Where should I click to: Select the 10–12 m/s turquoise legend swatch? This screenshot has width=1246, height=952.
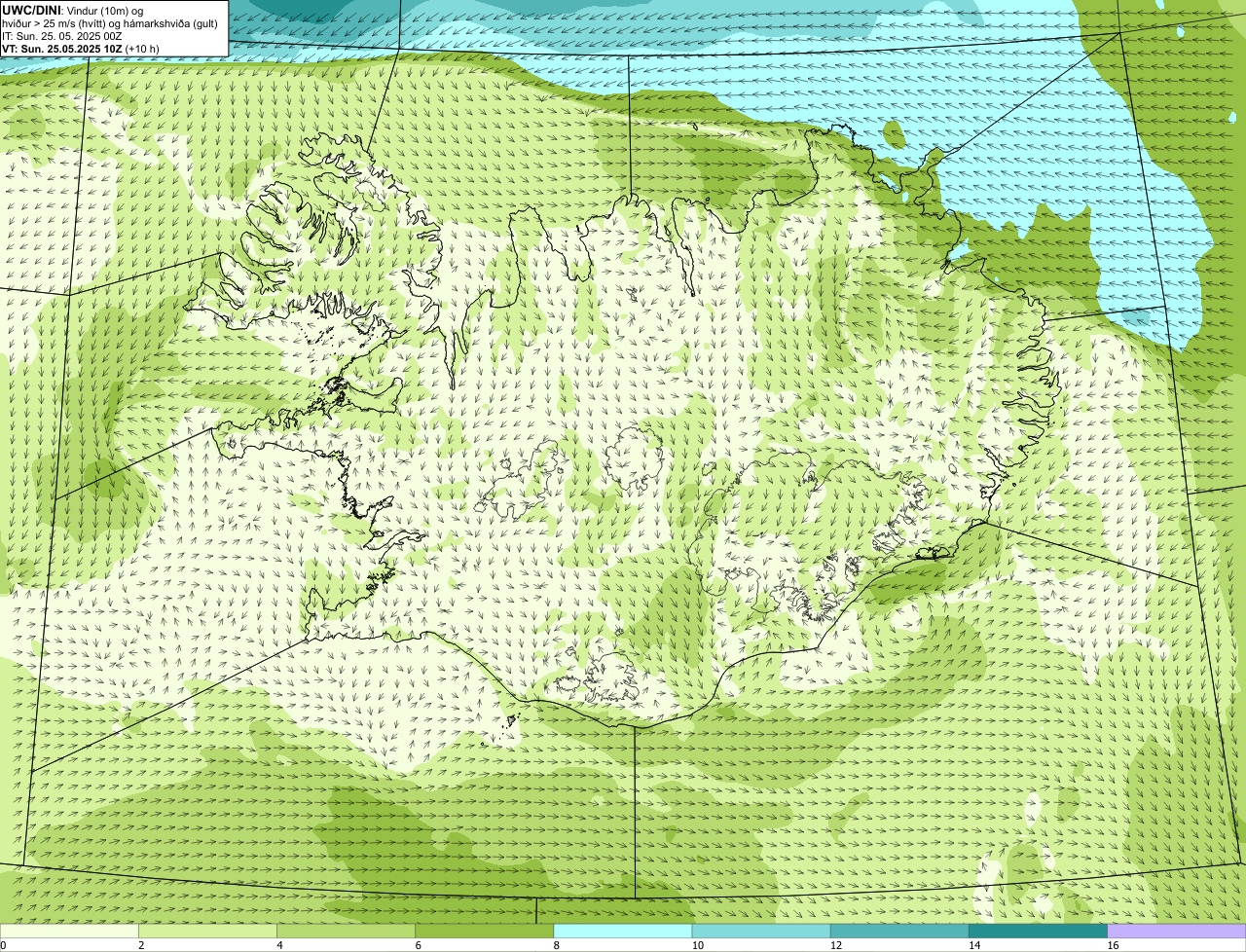click(761, 932)
